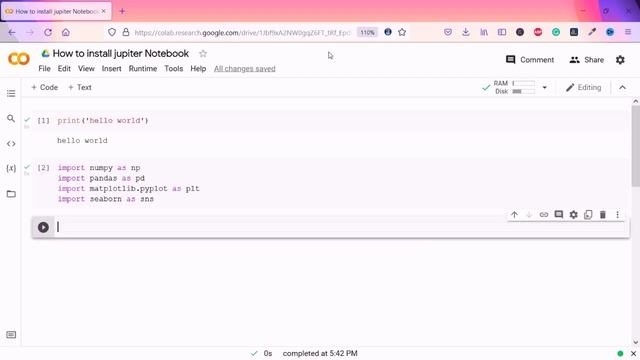This screenshot has height=360, width=640.
Task: Open the code snippets icon
Action: pyautogui.click(x=11, y=144)
